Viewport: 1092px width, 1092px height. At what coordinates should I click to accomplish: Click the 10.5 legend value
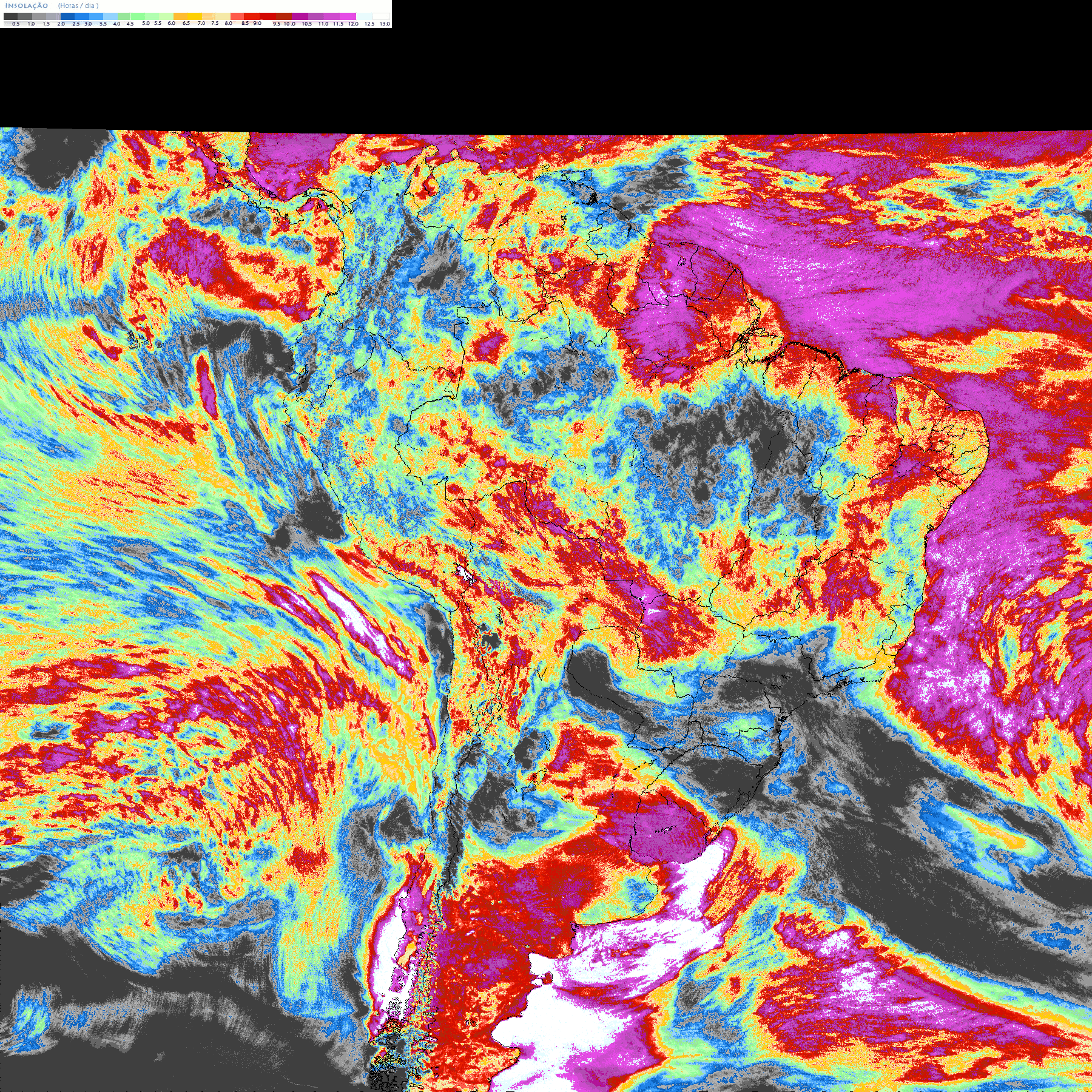(307, 24)
